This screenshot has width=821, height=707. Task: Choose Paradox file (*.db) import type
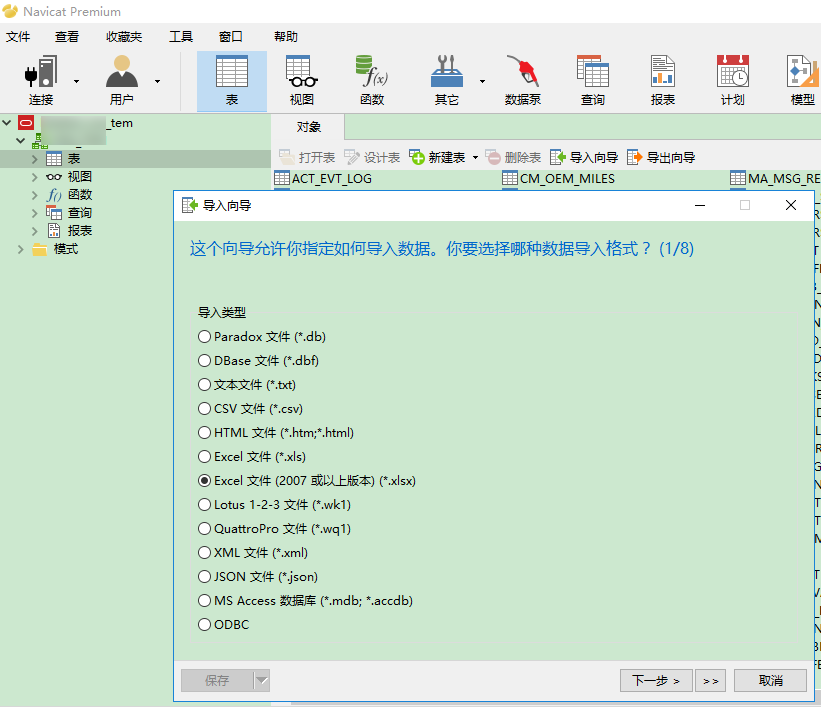point(262,337)
